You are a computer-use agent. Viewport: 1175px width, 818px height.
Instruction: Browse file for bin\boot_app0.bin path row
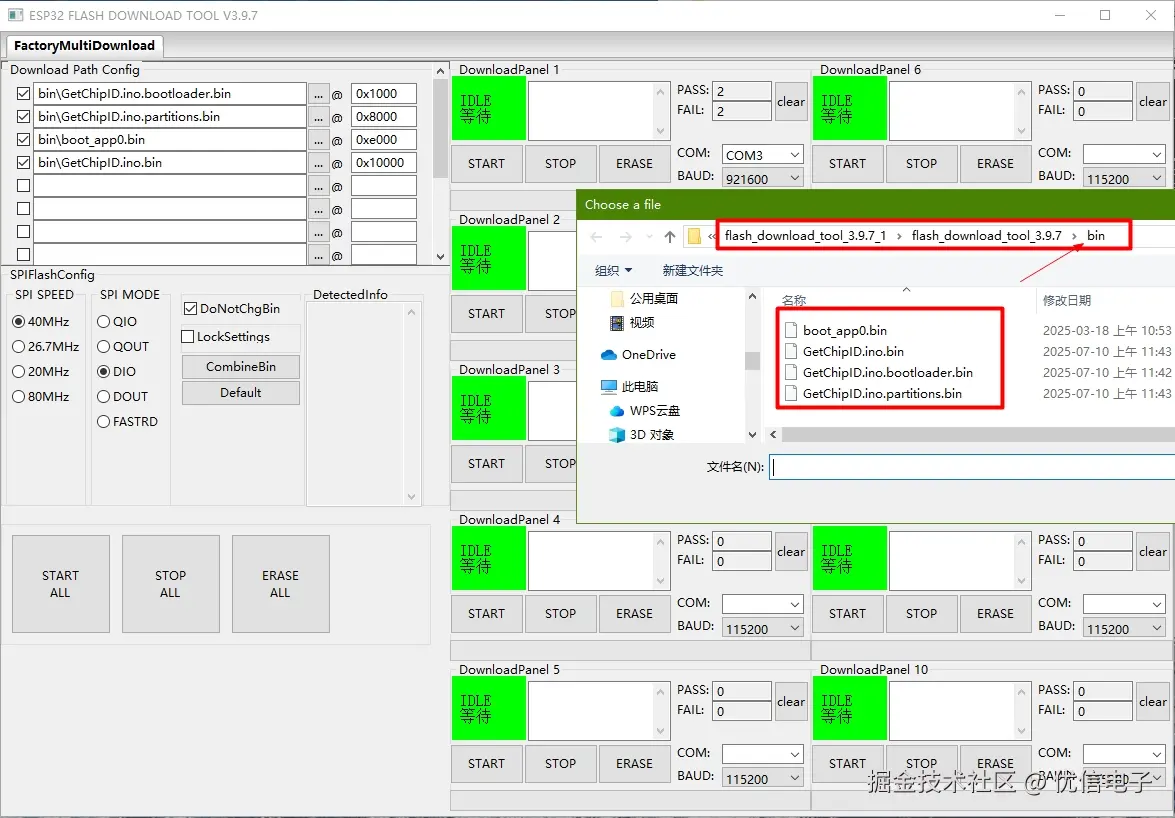pos(318,140)
